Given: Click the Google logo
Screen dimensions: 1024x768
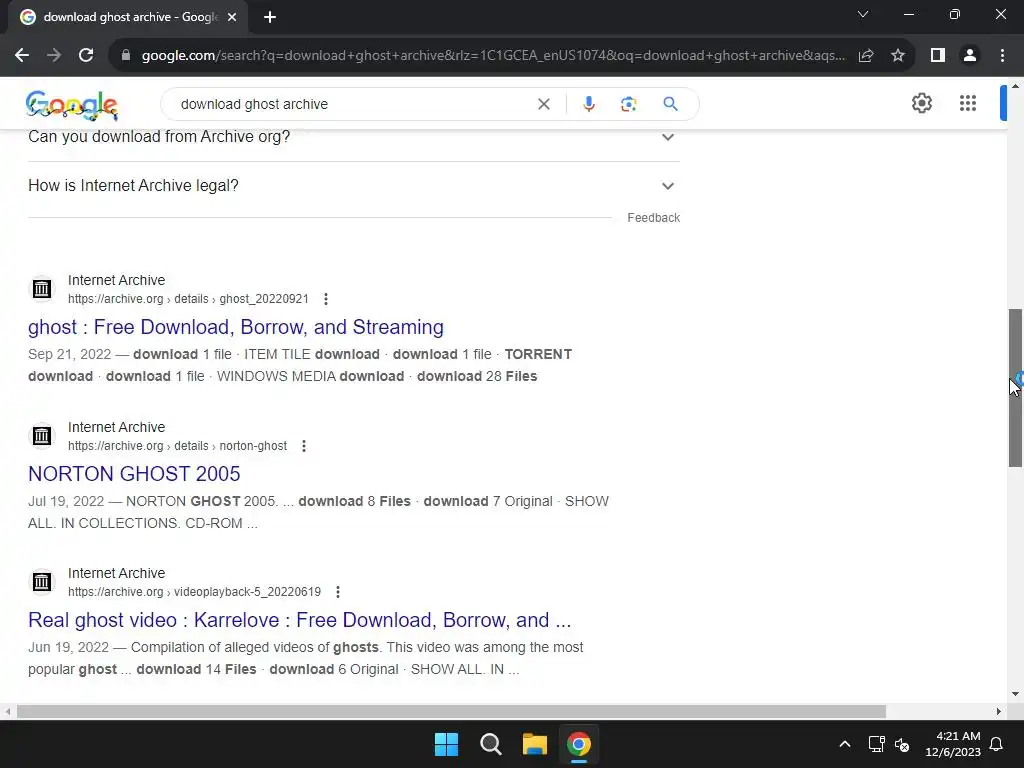Looking at the screenshot, I should point(72,105).
